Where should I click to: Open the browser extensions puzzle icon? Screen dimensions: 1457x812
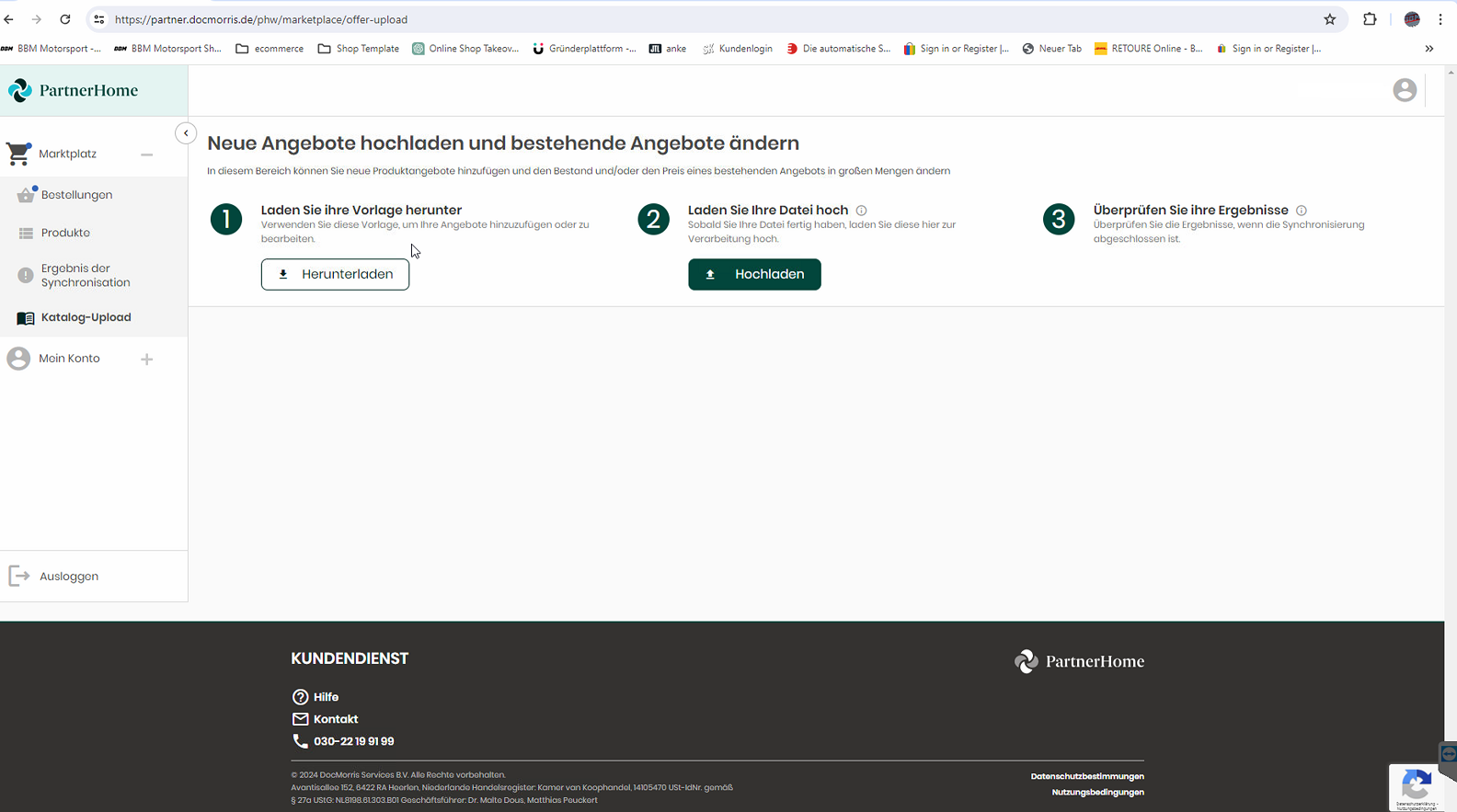tap(1370, 19)
